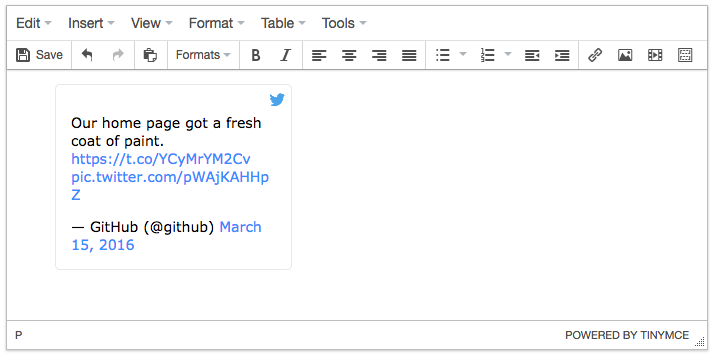Apply numbered list formatting

tap(488, 55)
